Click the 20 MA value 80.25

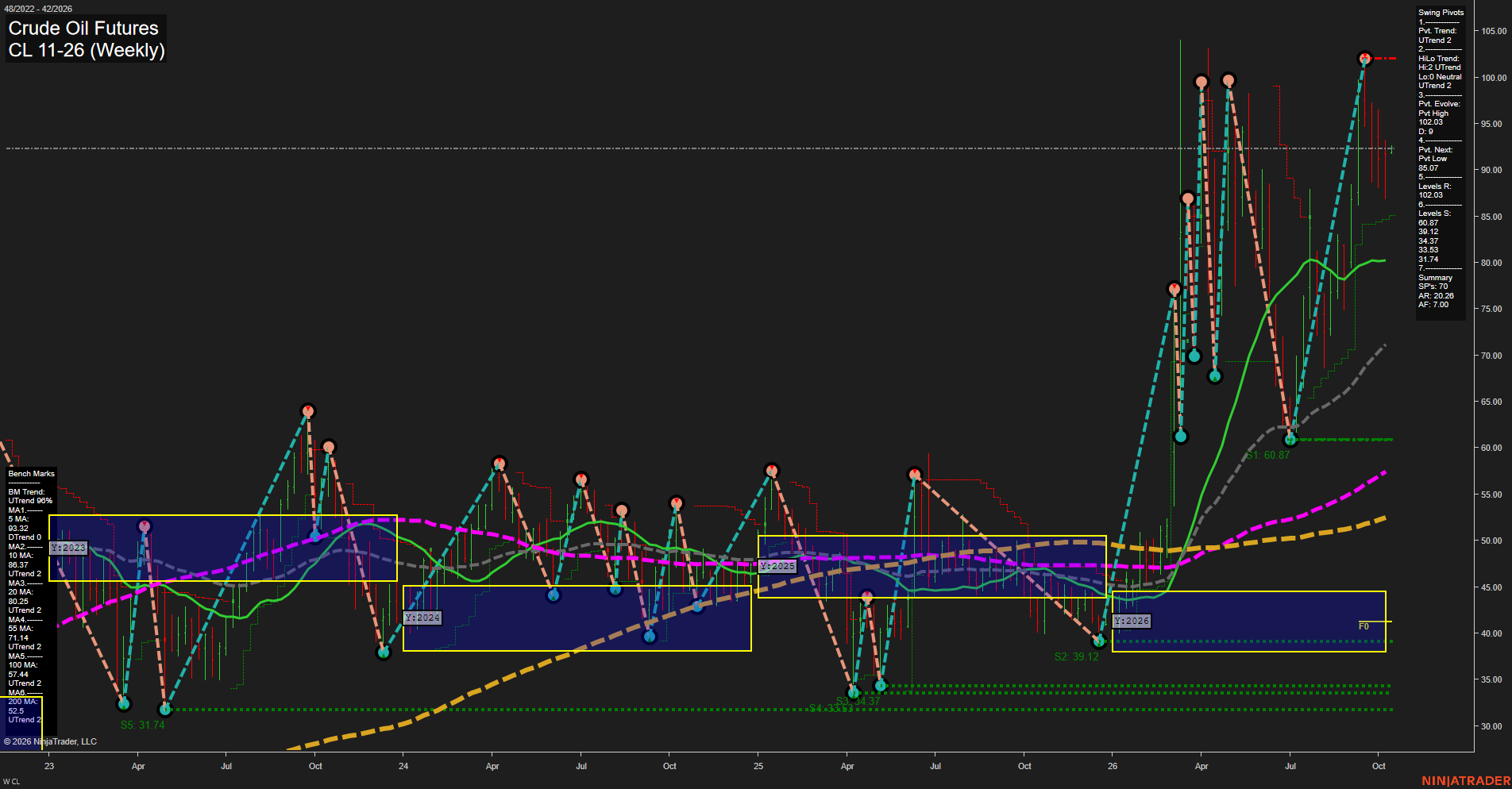[18, 602]
